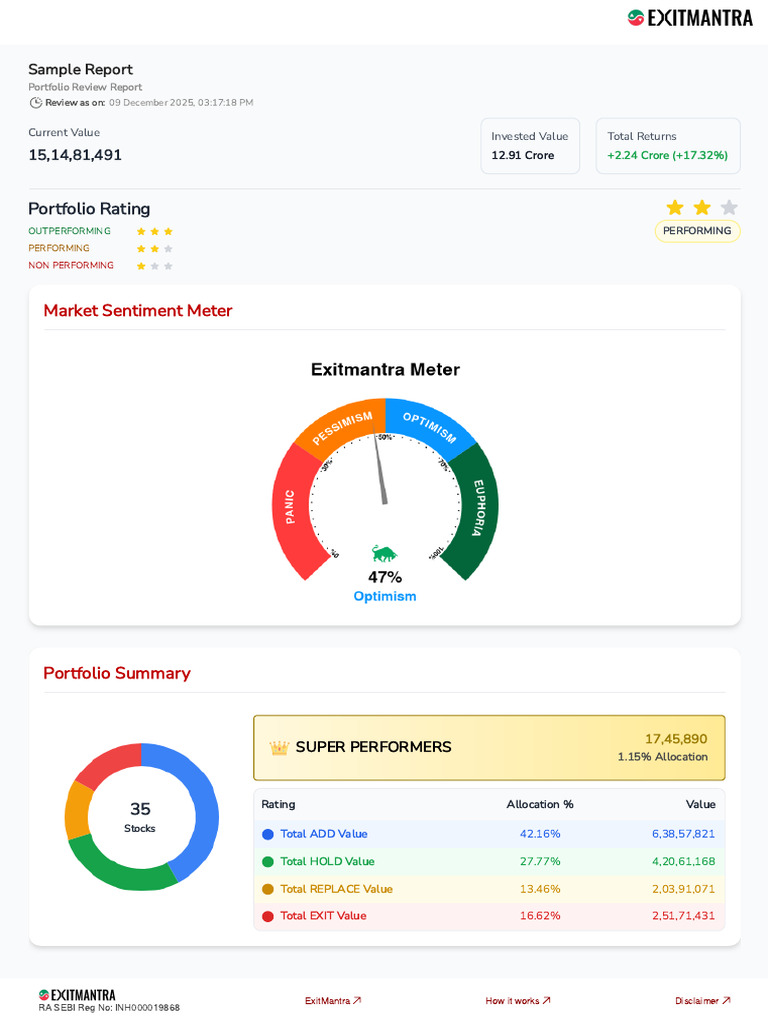Click the green bull icon under the meter
Viewport: 768px width, 1024px height.
[x=385, y=554]
